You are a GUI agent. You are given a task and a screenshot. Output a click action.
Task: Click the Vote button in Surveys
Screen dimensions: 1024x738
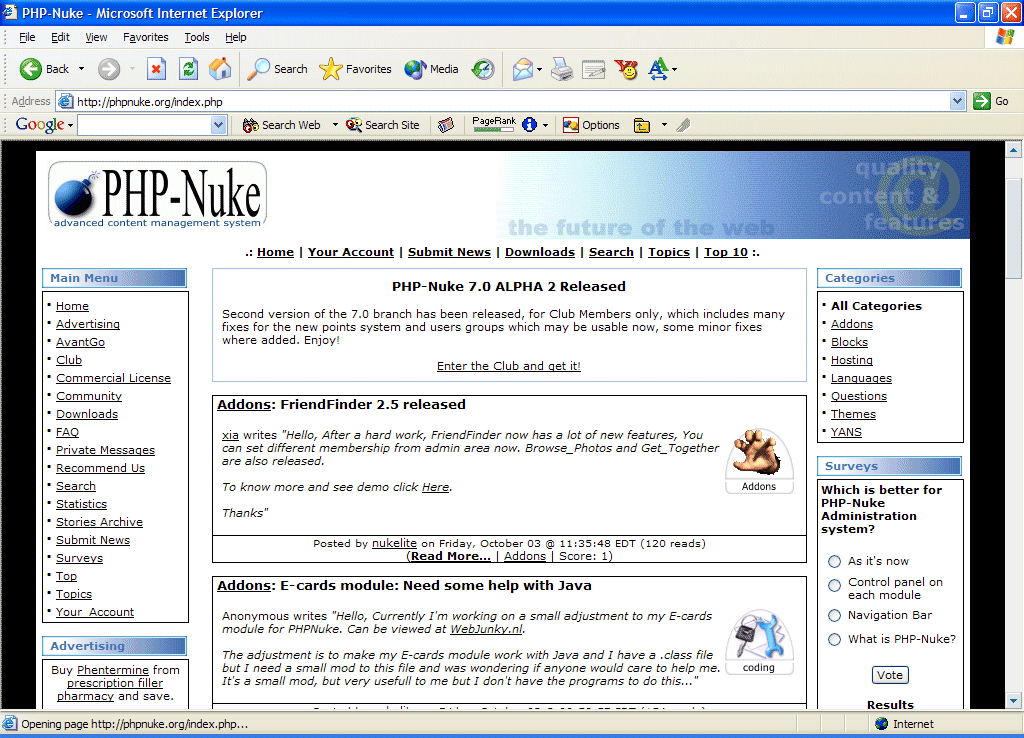(889, 675)
